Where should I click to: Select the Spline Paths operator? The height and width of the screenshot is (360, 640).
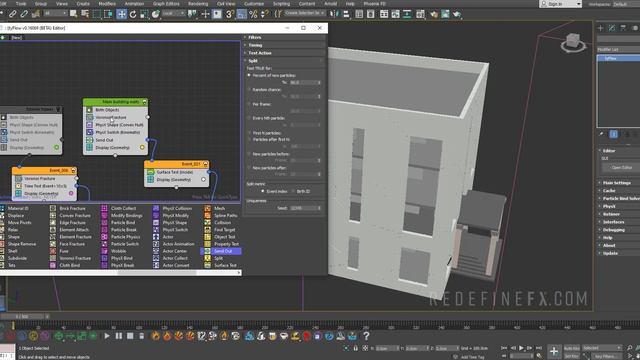226,216
